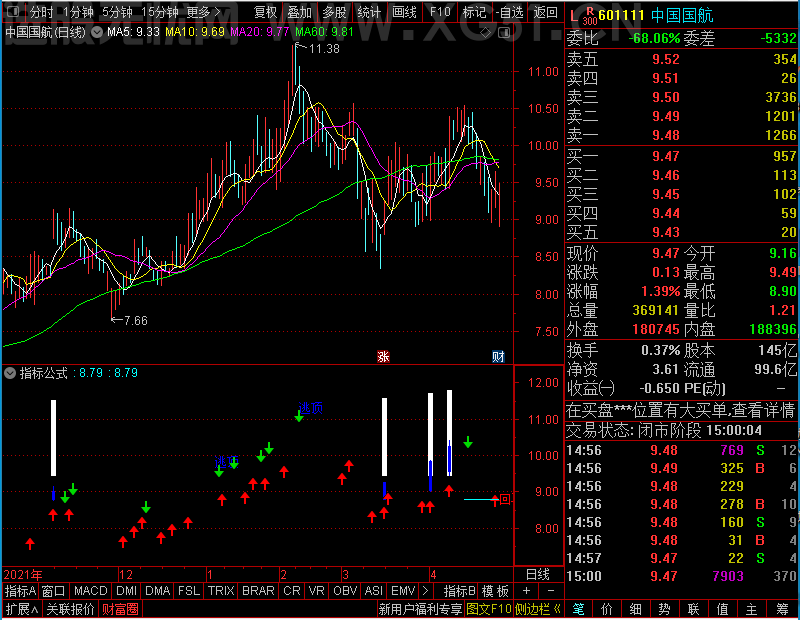Click the stock code 601111
Viewport: 800px width, 620px height.
coord(621,15)
